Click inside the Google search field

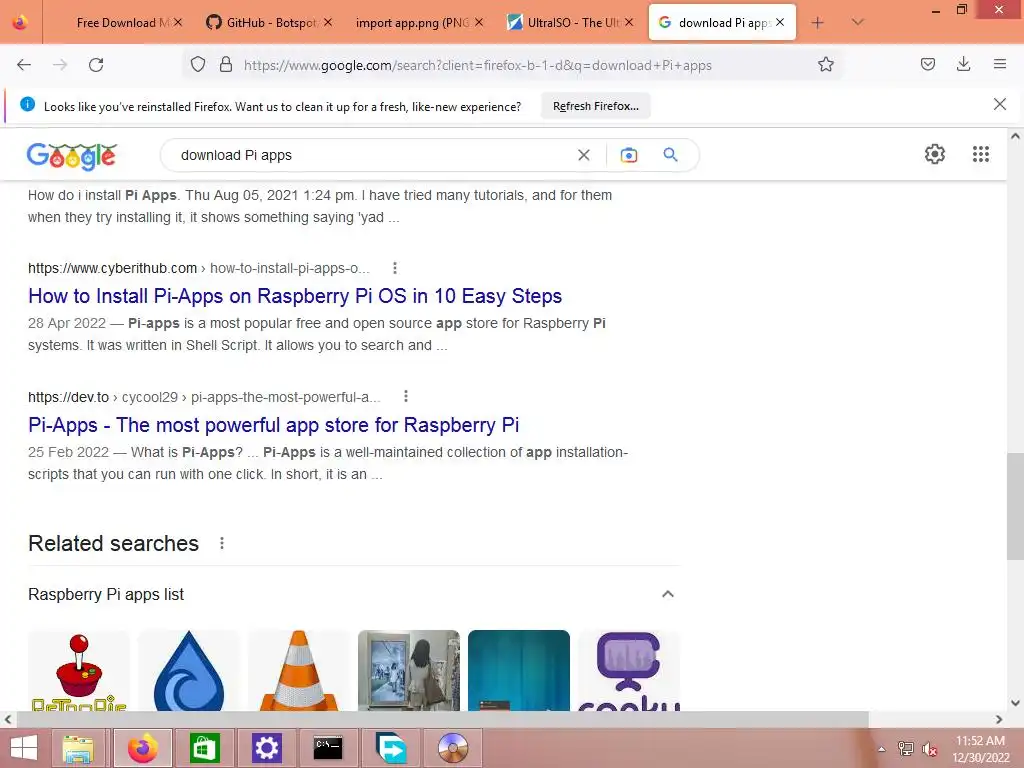click(x=372, y=155)
